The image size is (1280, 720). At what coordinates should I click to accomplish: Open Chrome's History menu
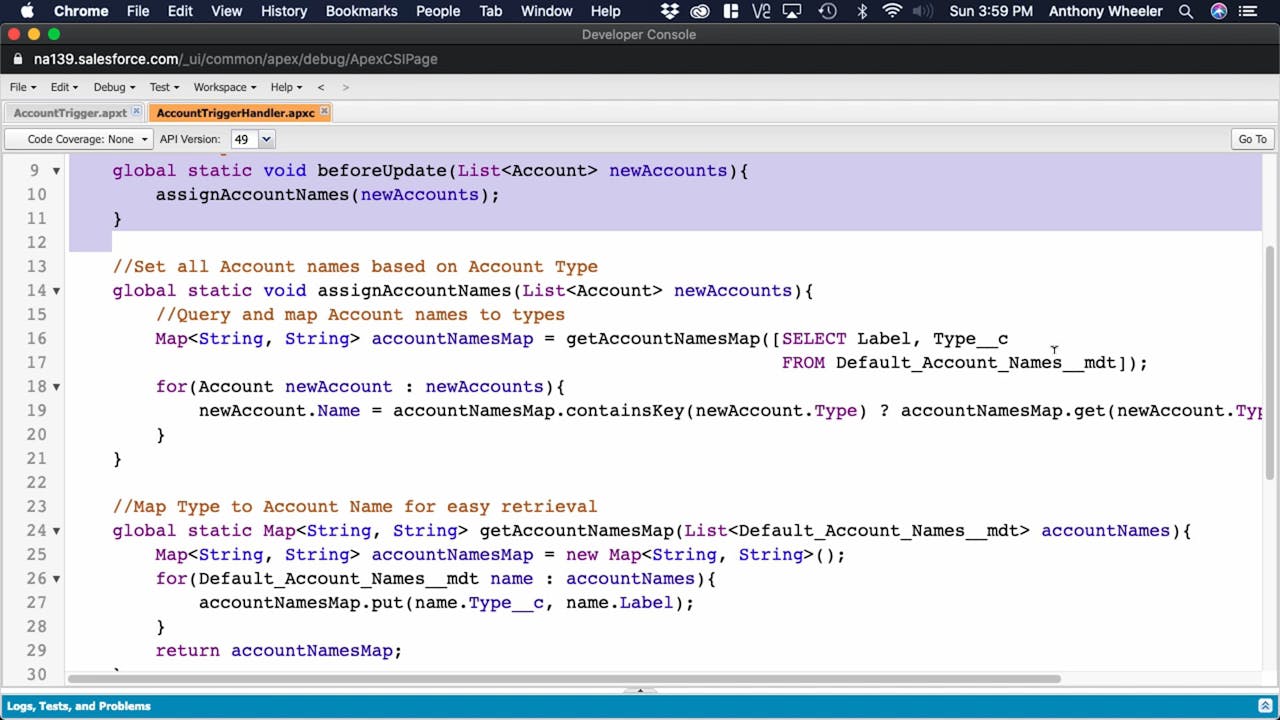click(284, 11)
